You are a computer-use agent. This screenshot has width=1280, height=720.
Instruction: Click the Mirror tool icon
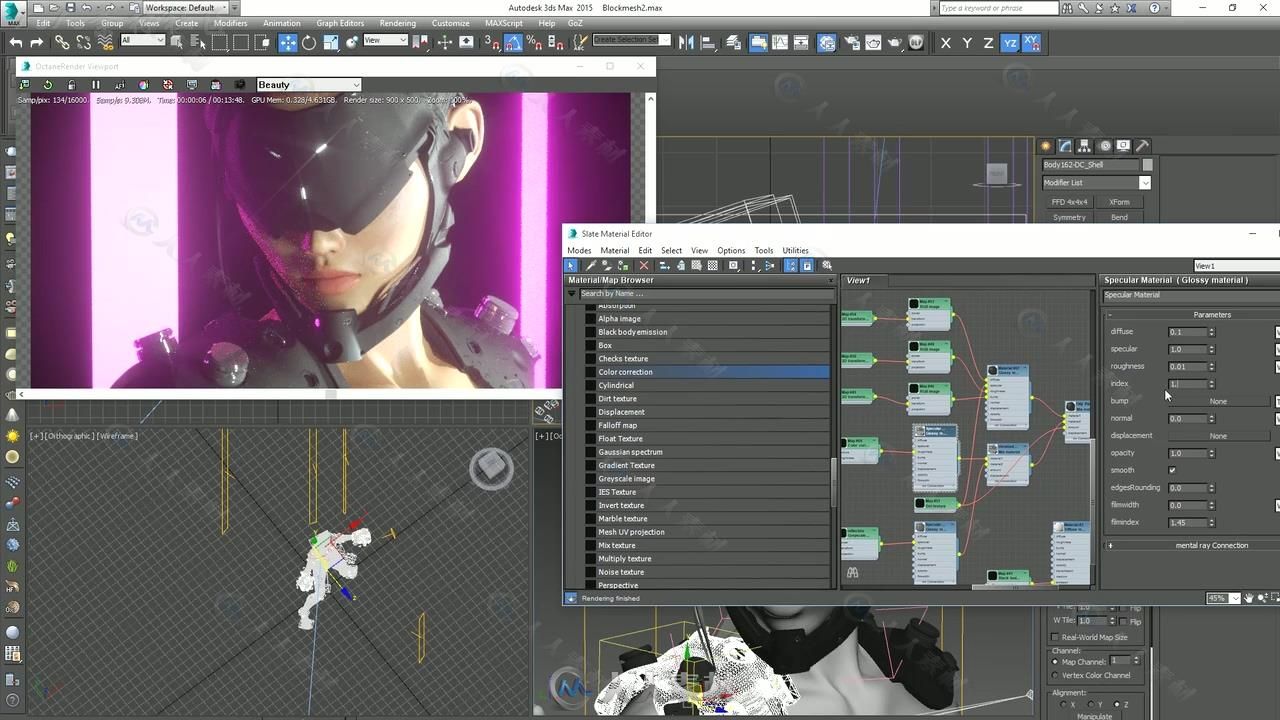686,42
